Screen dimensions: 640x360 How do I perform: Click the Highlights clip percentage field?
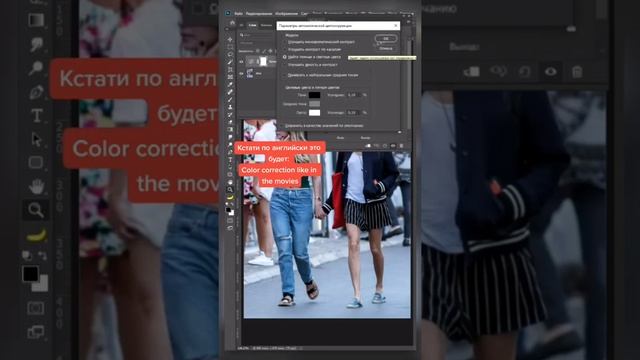354,112
